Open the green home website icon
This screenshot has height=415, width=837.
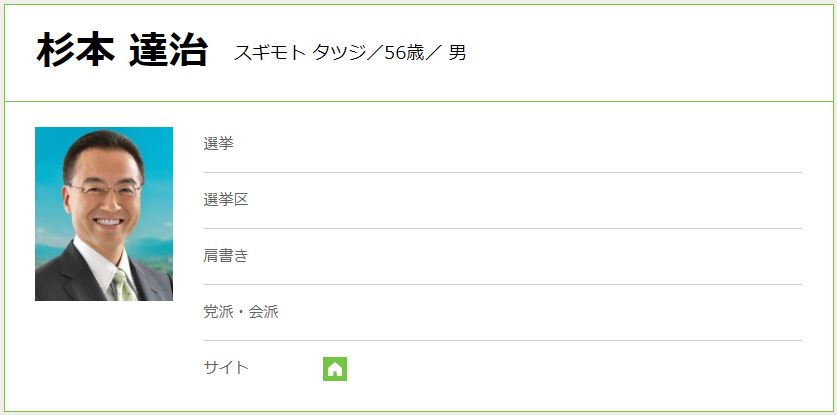tap(335, 369)
